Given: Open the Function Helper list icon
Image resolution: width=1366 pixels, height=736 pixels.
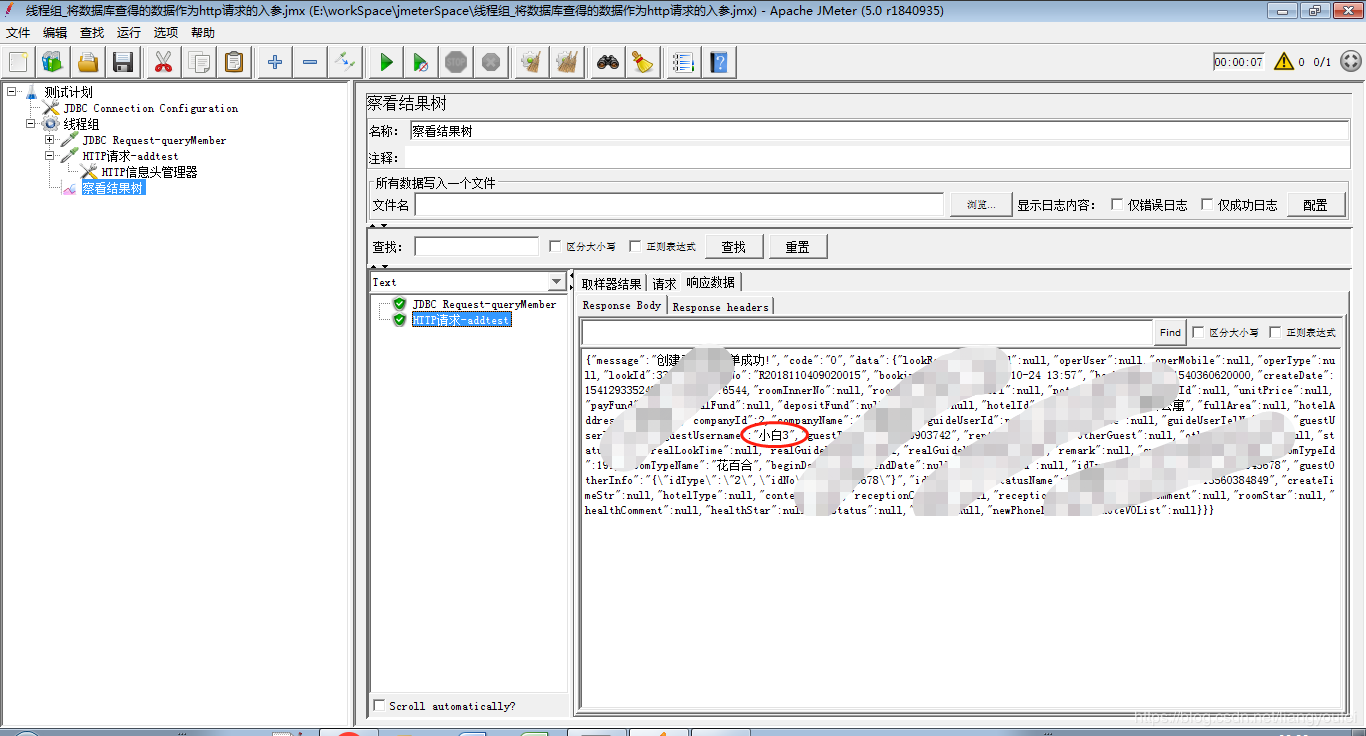Looking at the screenshot, I should [x=683, y=62].
